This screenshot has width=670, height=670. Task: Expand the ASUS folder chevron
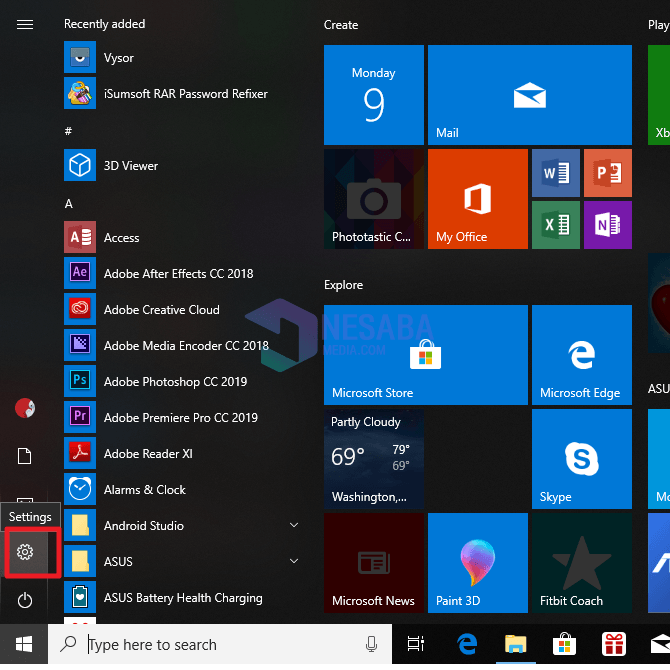(294, 561)
